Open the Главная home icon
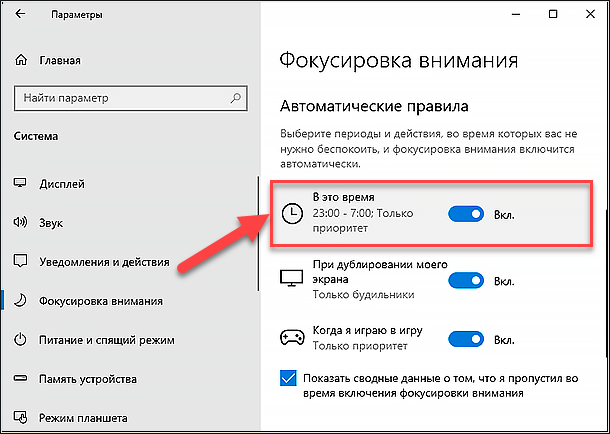The image size is (610, 434). (21, 61)
